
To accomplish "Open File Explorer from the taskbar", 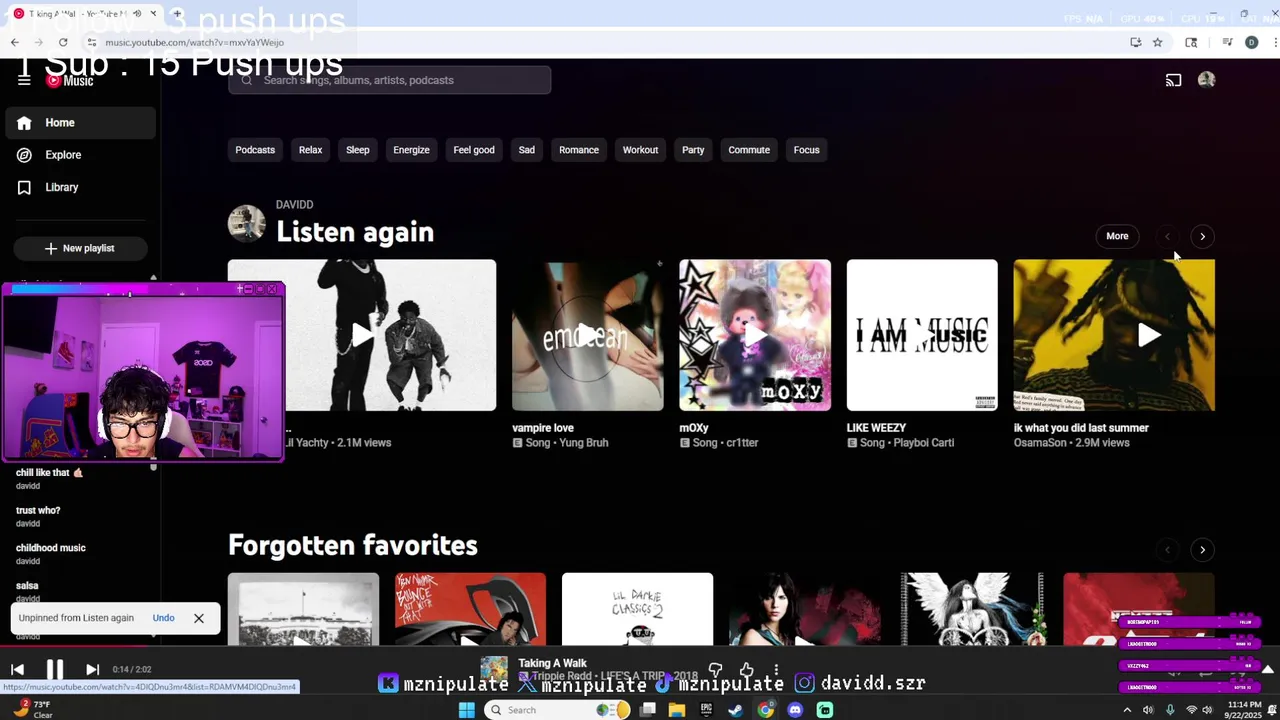I will (x=677, y=710).
